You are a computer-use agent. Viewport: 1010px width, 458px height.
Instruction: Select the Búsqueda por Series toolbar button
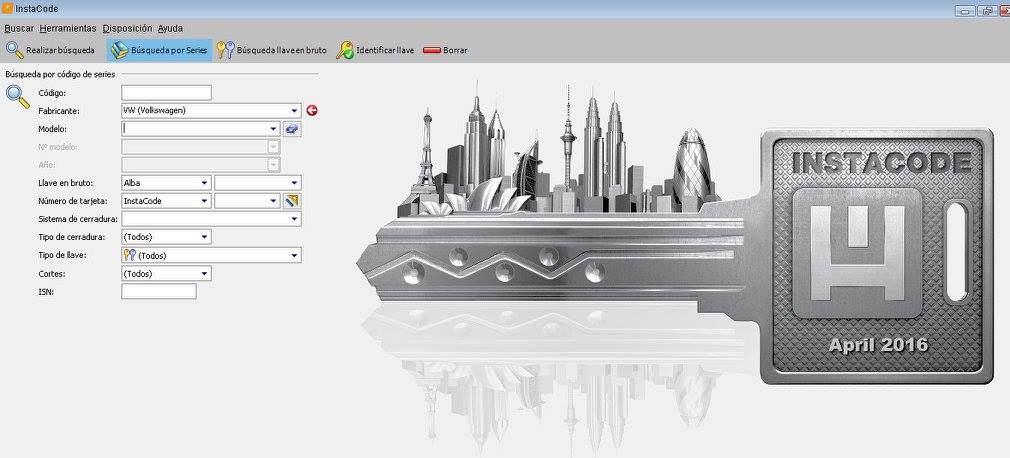coord(160,50)
